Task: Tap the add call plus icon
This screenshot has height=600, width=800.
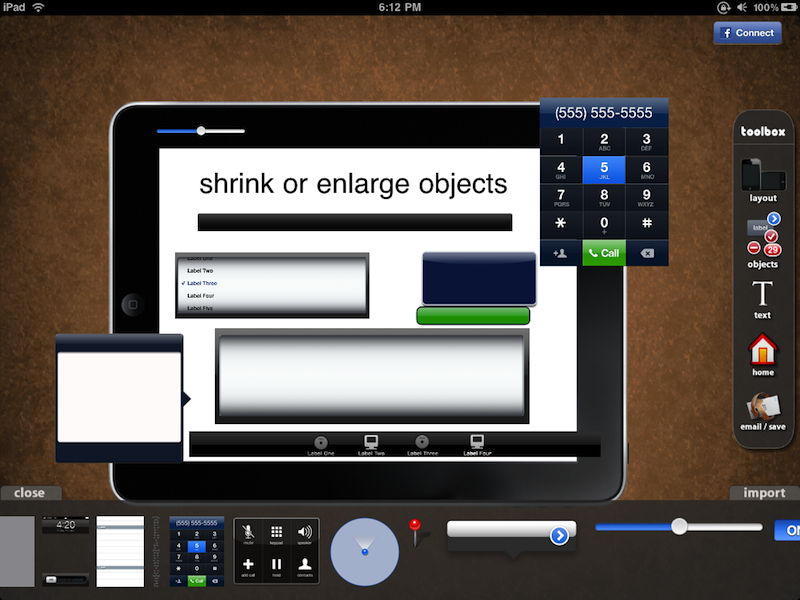Action: 248,566
